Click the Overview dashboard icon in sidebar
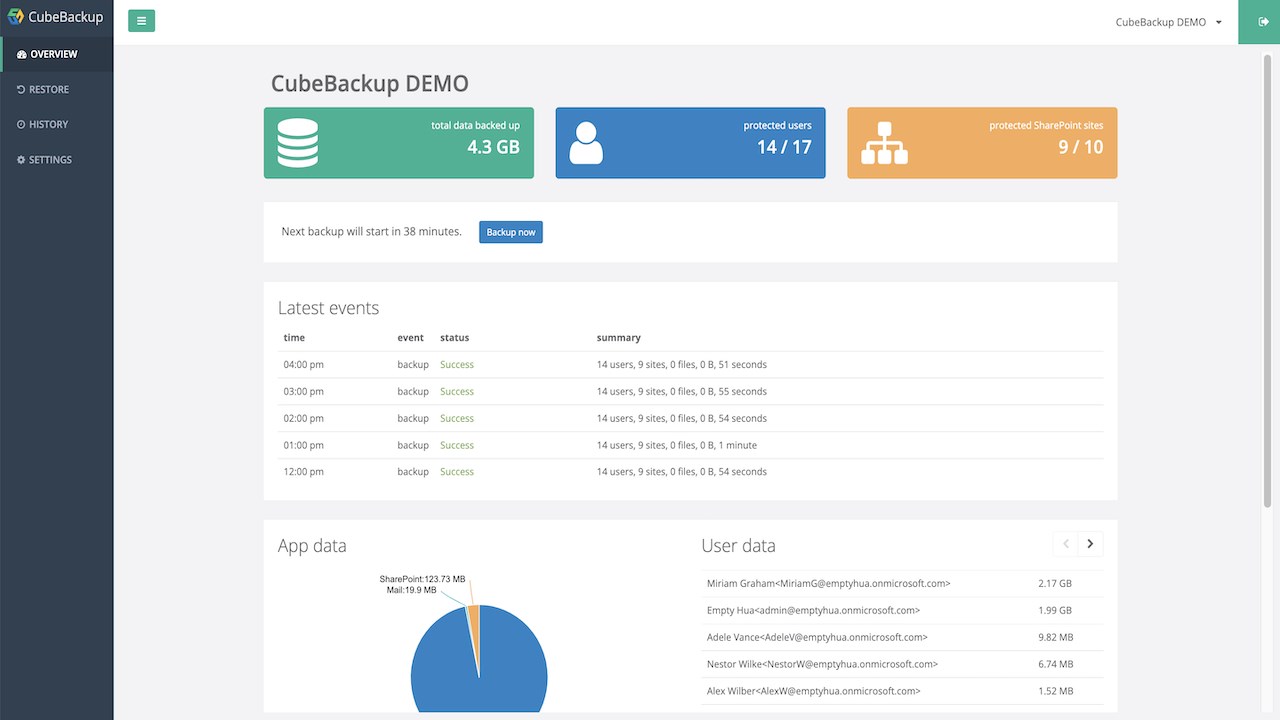Image resolution: width=1280 pixels, height=720 pixels. [x=22, y=54]
